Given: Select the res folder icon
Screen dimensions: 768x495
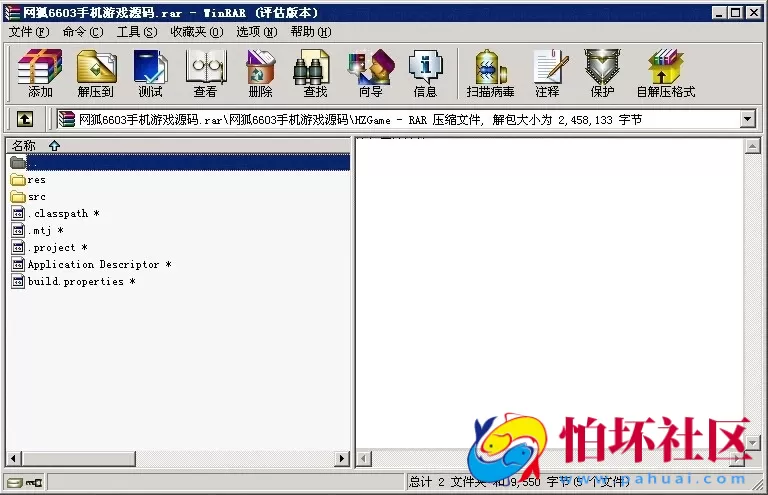Looking at the screenshot, I should tap(18, 180).
